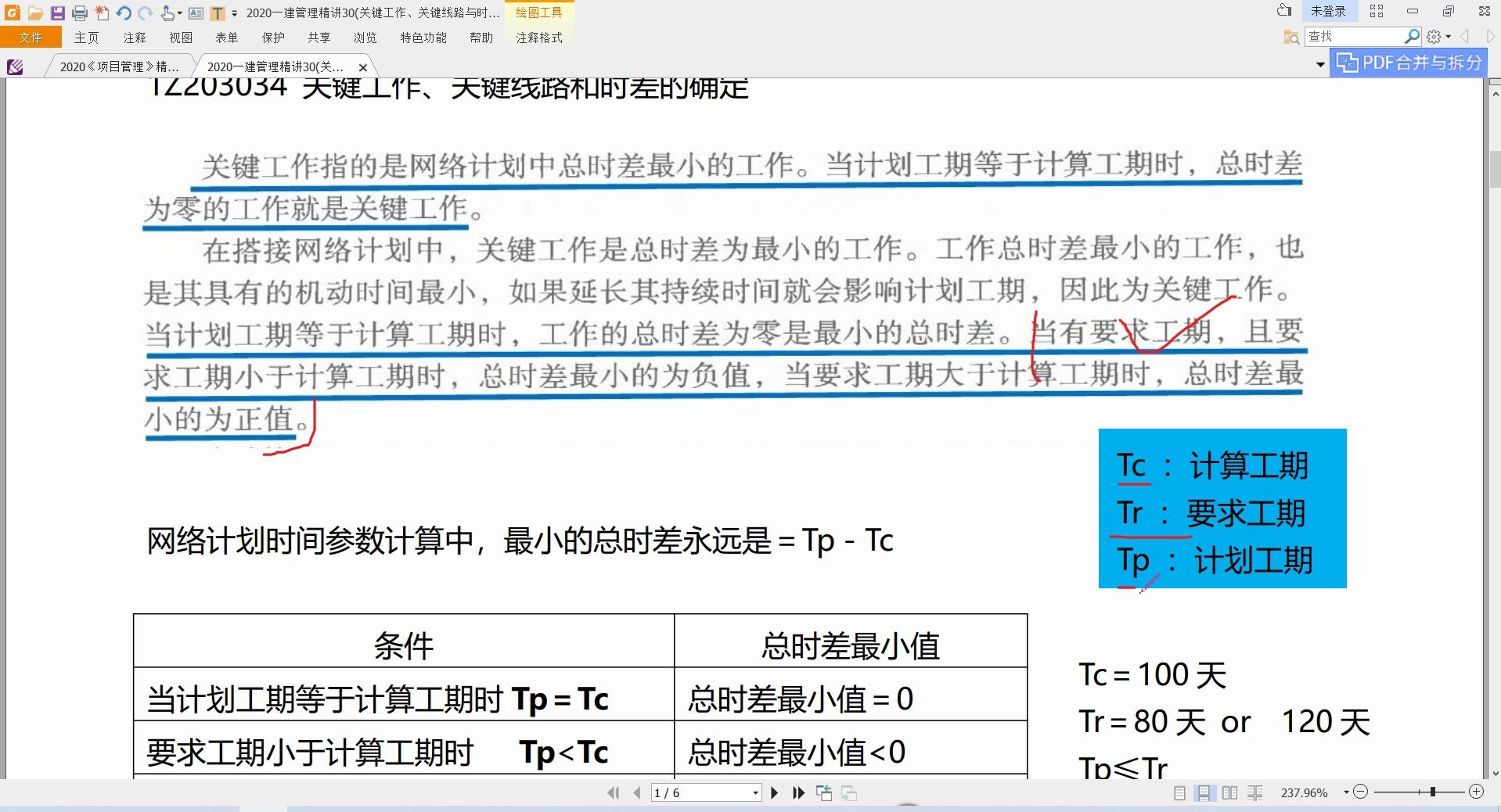
Task: Click the skin/theme icon left of 未登录
Action: (1284, 11)
